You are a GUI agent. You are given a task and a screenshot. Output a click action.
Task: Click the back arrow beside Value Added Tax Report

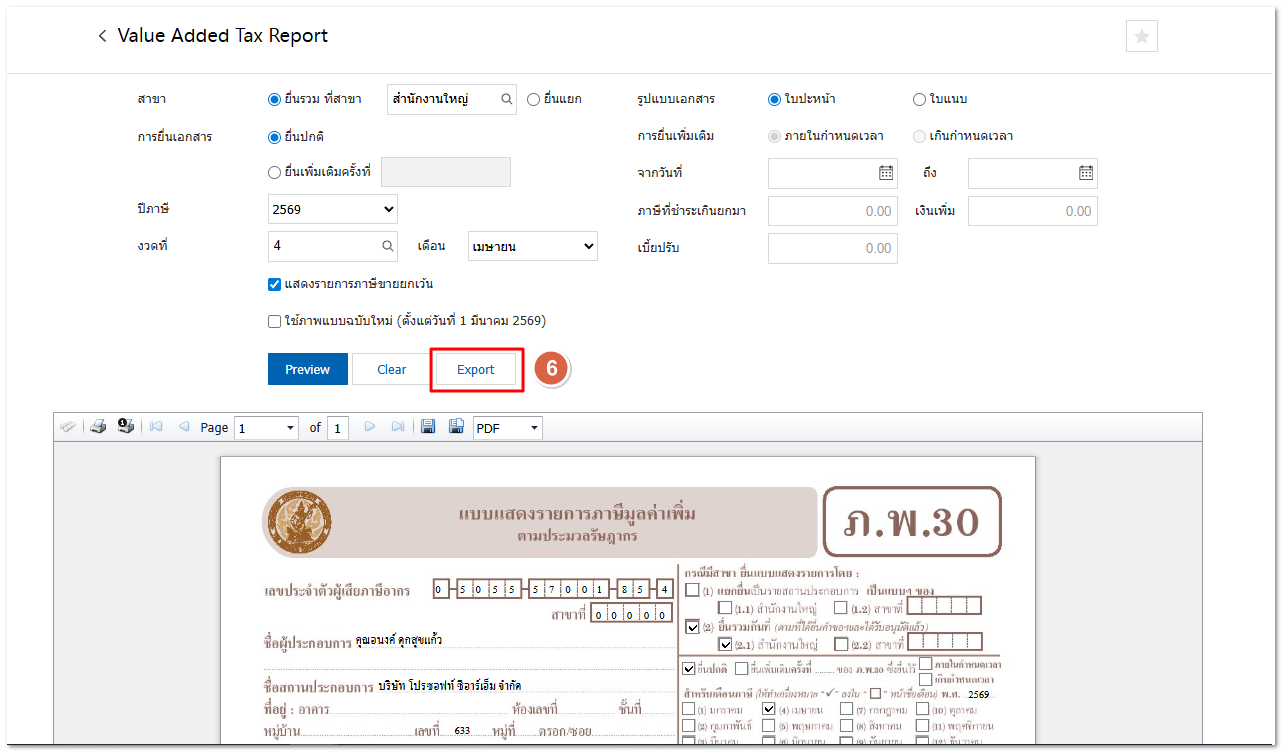tap(102, 36)
